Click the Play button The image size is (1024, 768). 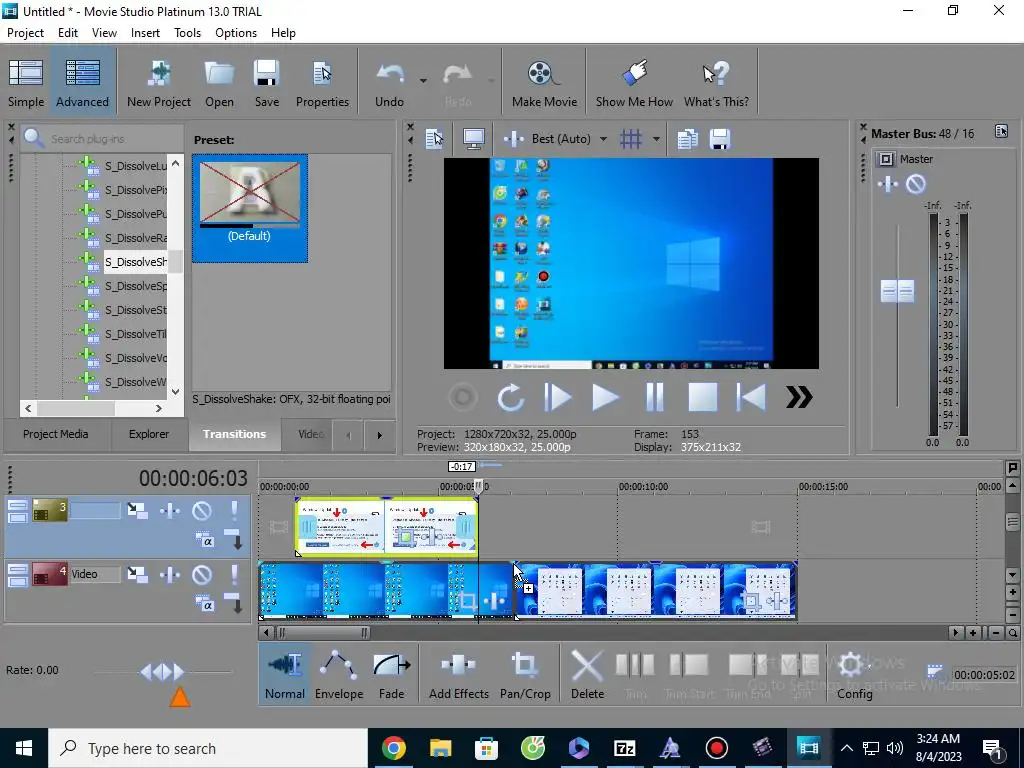(605, 397)
